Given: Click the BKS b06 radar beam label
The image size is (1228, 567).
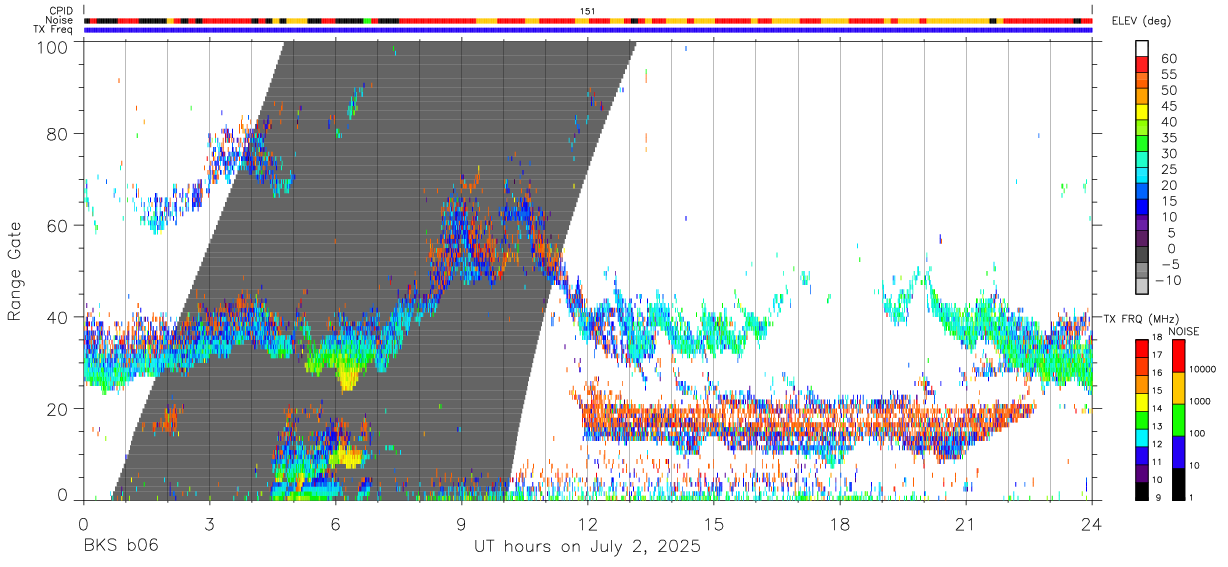Looking at the screenshot, I should (x=121, y=547).
